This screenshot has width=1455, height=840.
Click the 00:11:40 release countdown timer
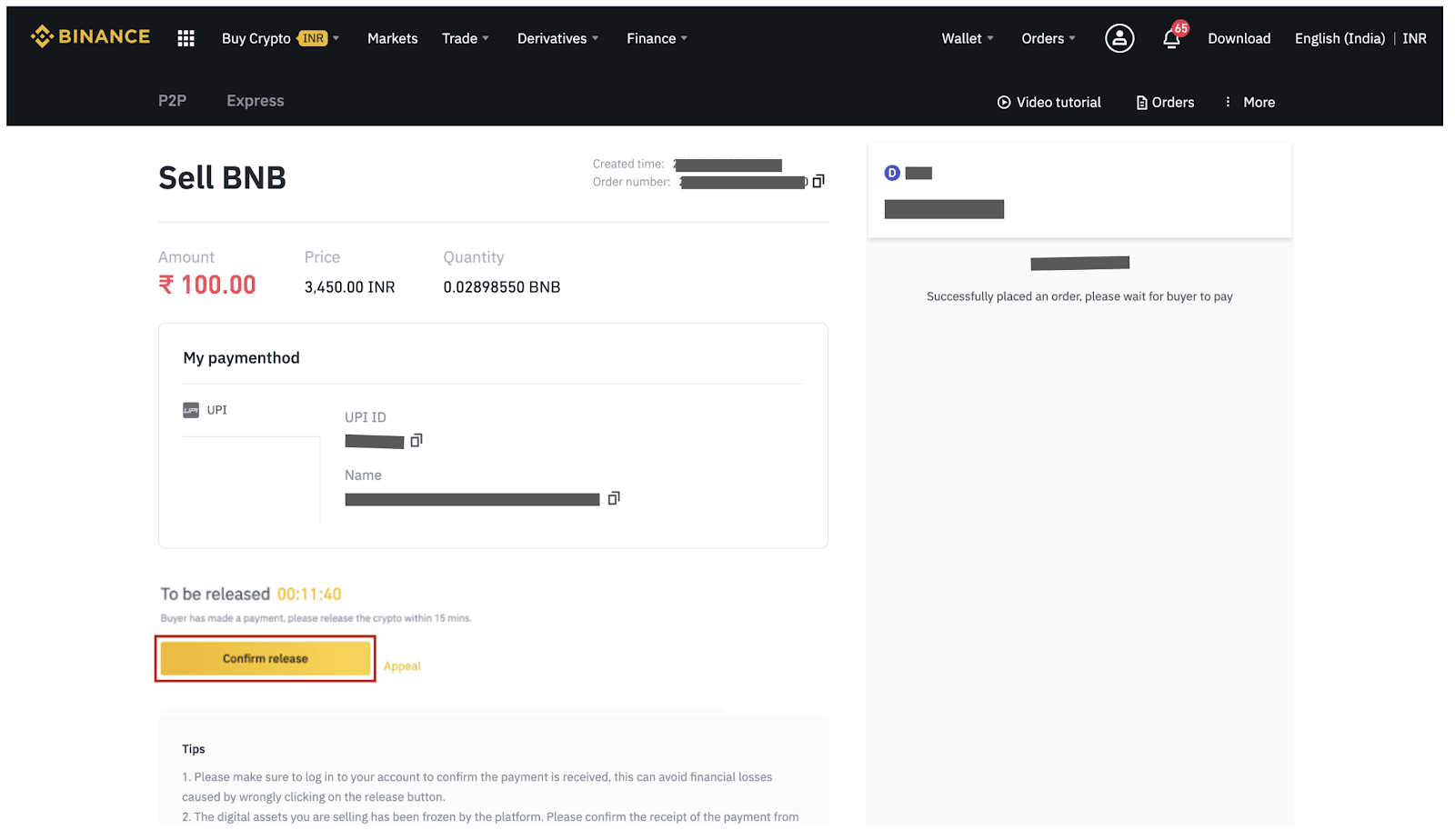(309, 595)
